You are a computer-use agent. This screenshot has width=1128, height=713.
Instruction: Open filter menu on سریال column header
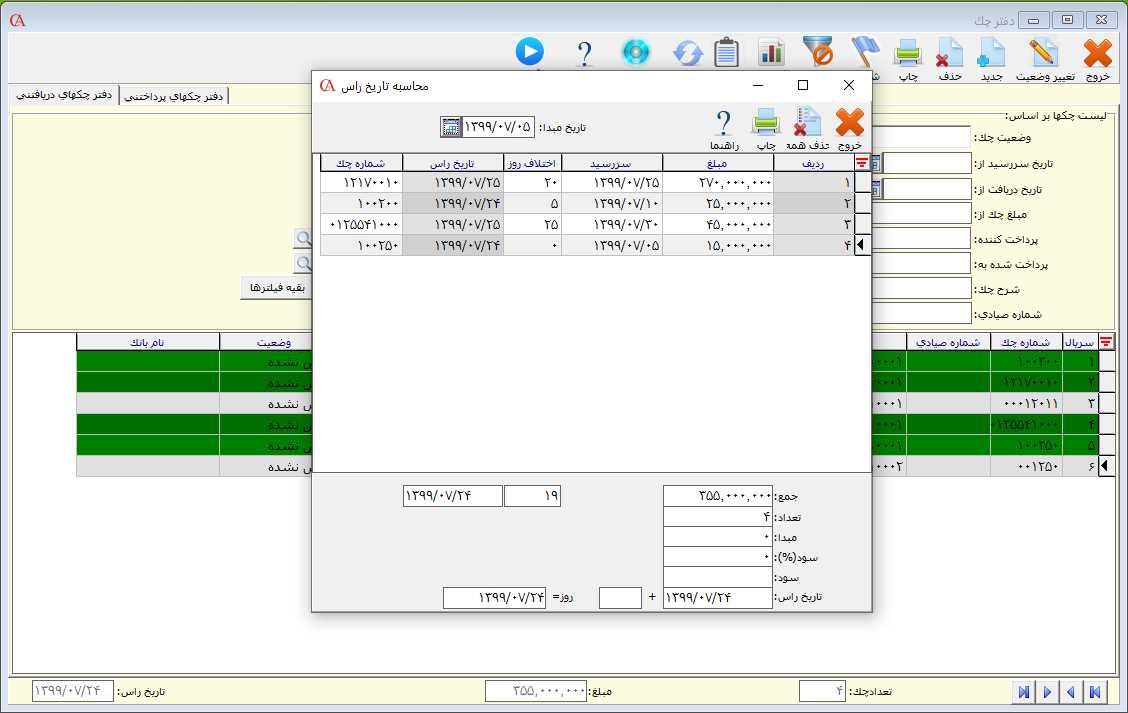click(x=1106, y=342)
